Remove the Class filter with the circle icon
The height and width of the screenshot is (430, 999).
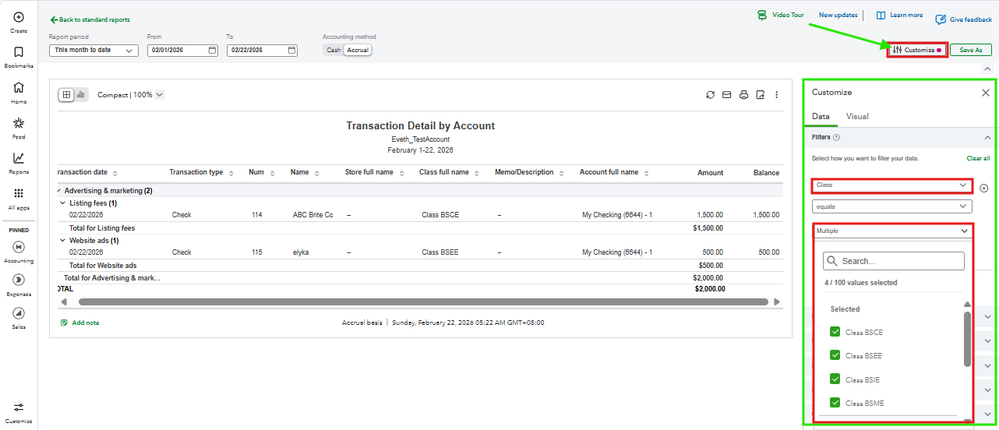984,189
